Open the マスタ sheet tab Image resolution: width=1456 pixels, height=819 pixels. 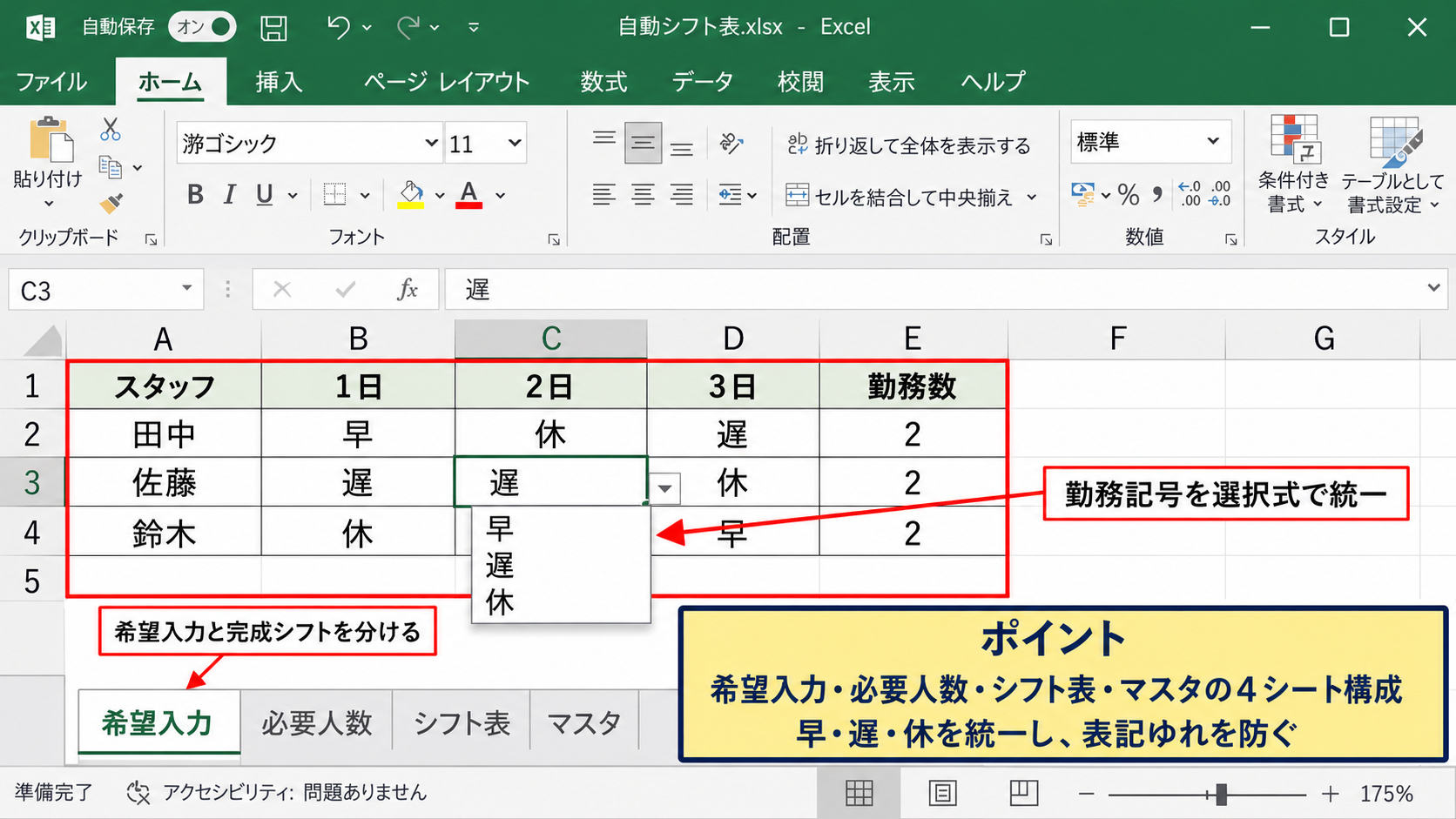tap(584, 722)
